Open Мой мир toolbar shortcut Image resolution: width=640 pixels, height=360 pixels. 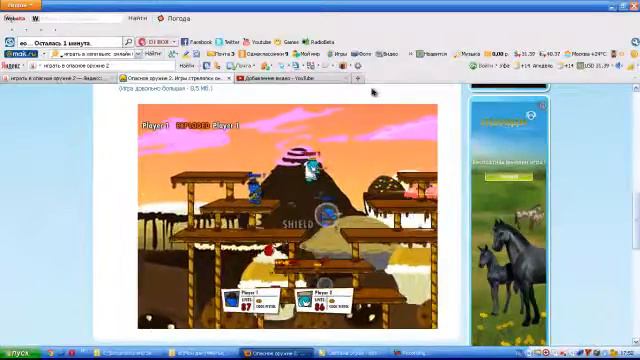pyautogui.click(x=307, y=54)
